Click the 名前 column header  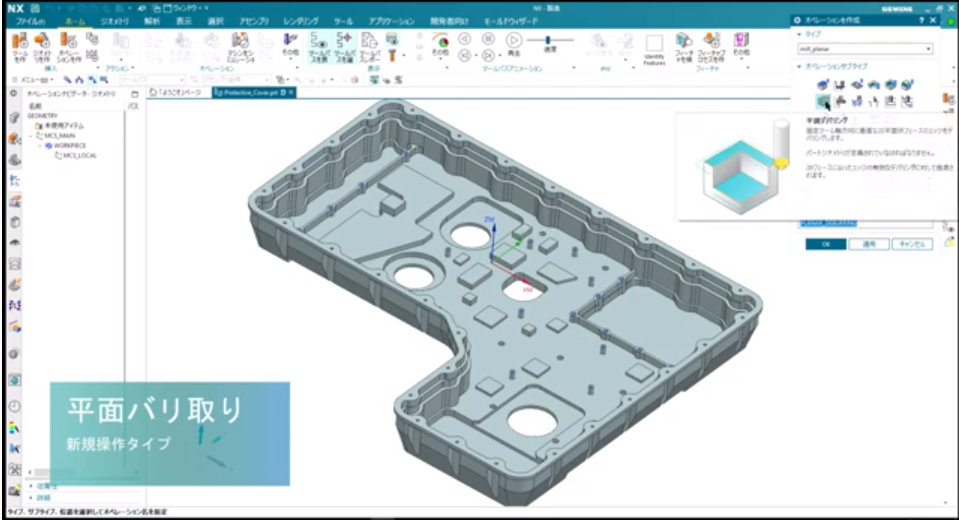pos(35,106)
